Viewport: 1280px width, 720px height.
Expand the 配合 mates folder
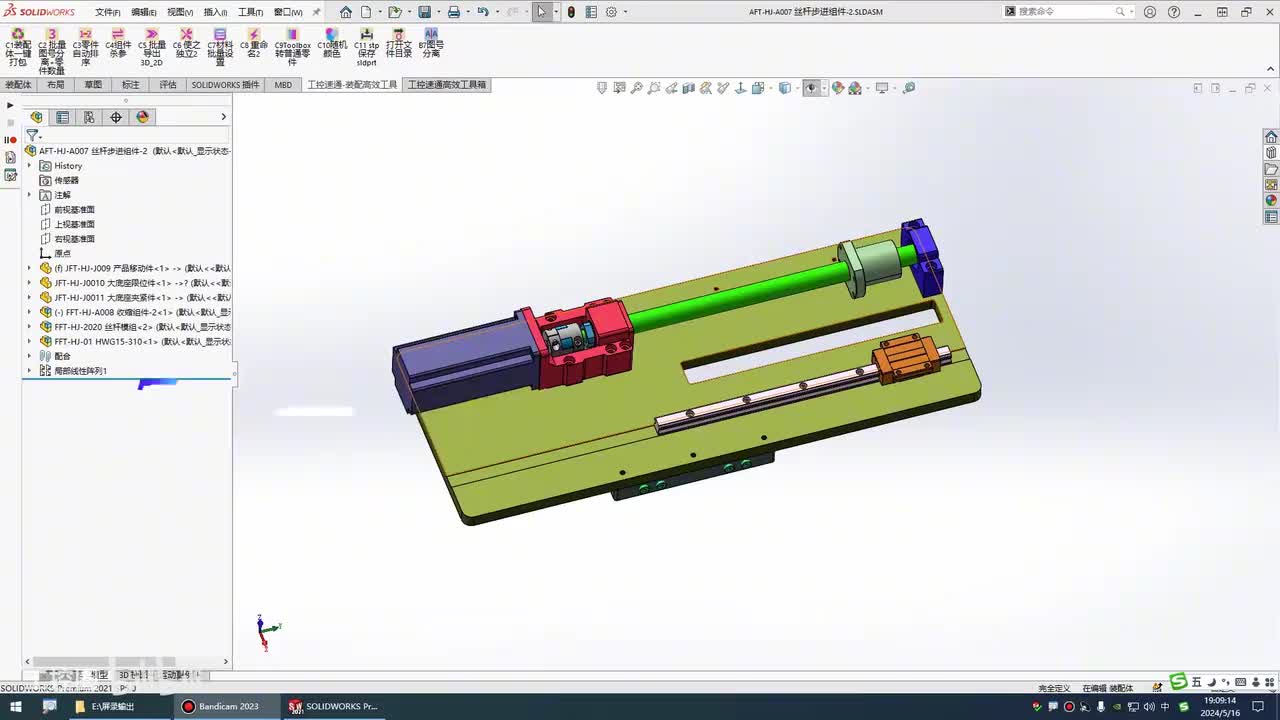point(29,356)
